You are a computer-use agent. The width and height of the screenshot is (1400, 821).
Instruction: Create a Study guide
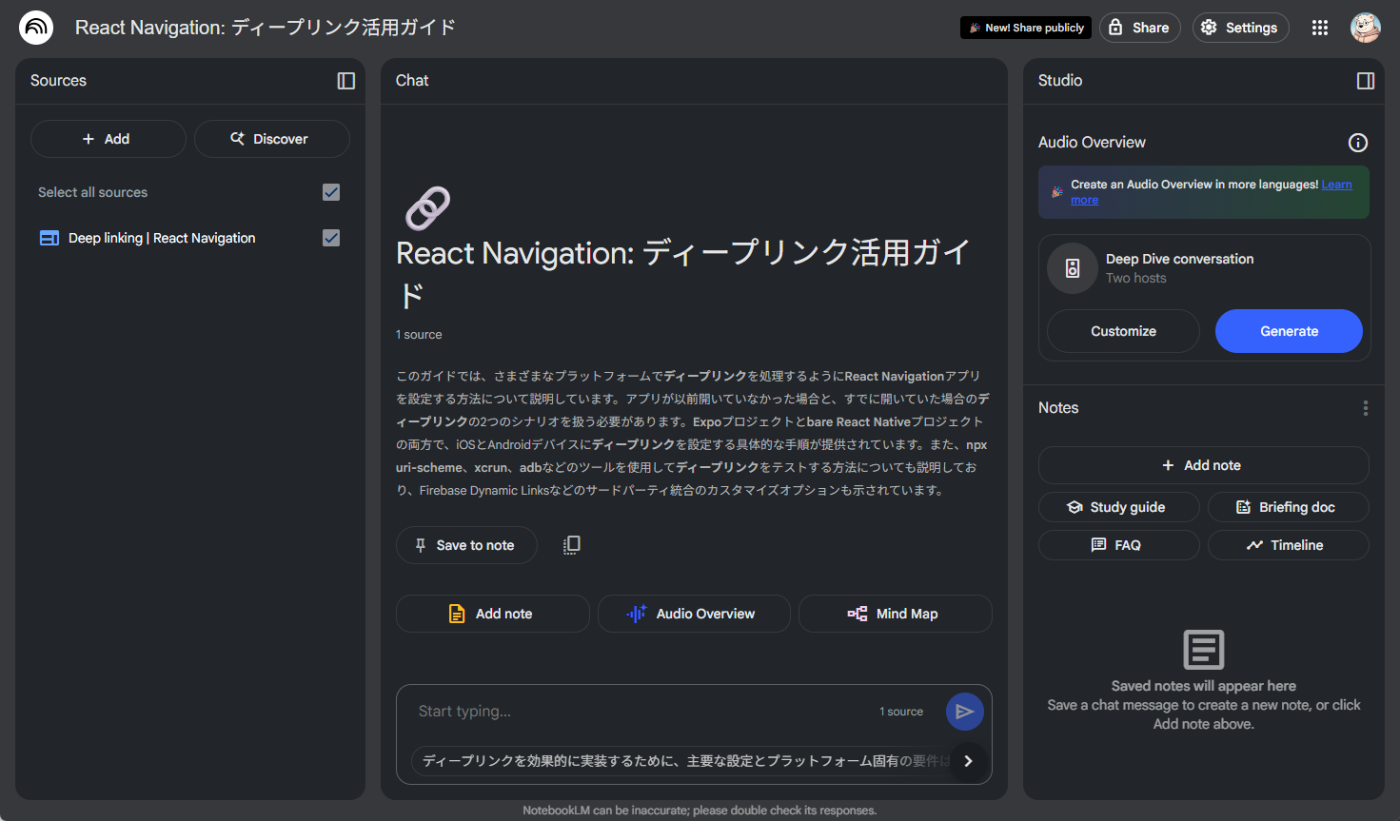coord(1119,507)
